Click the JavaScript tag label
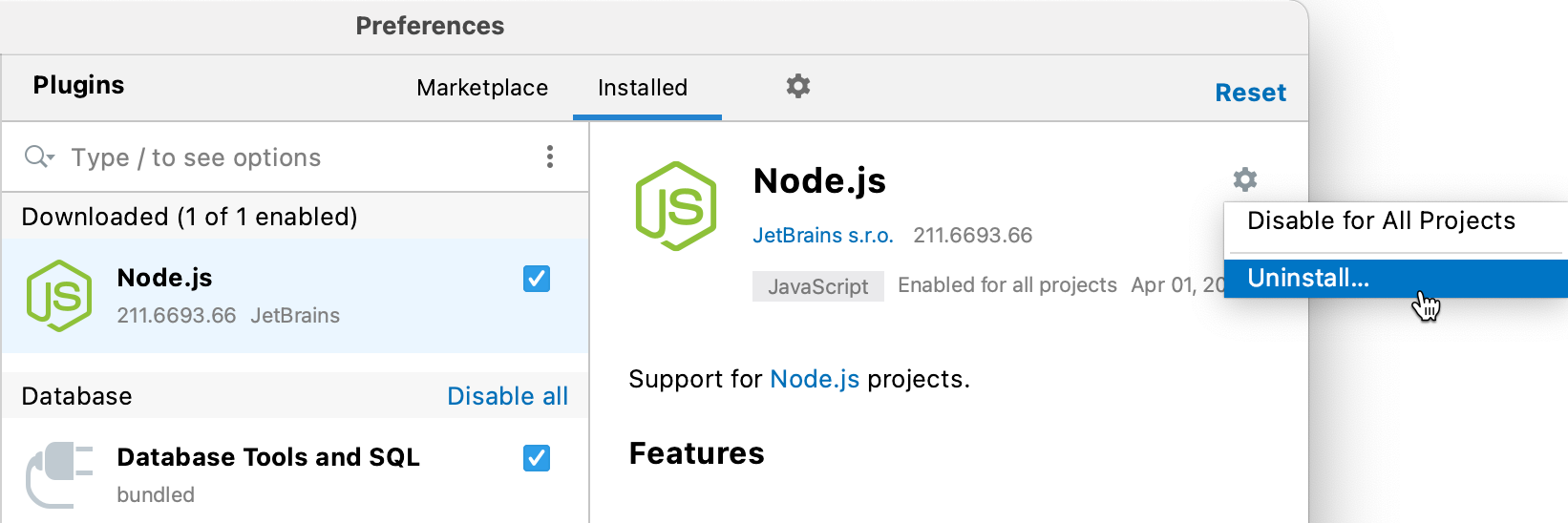Viewport: 1568px width, 523px height. pos(818,286)
